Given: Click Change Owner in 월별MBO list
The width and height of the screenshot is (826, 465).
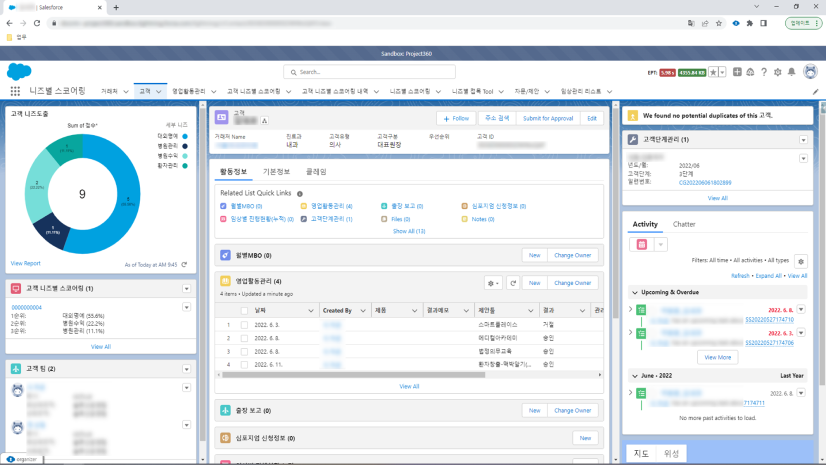Looking at the screenshot, I should click(x=573, y=255).
